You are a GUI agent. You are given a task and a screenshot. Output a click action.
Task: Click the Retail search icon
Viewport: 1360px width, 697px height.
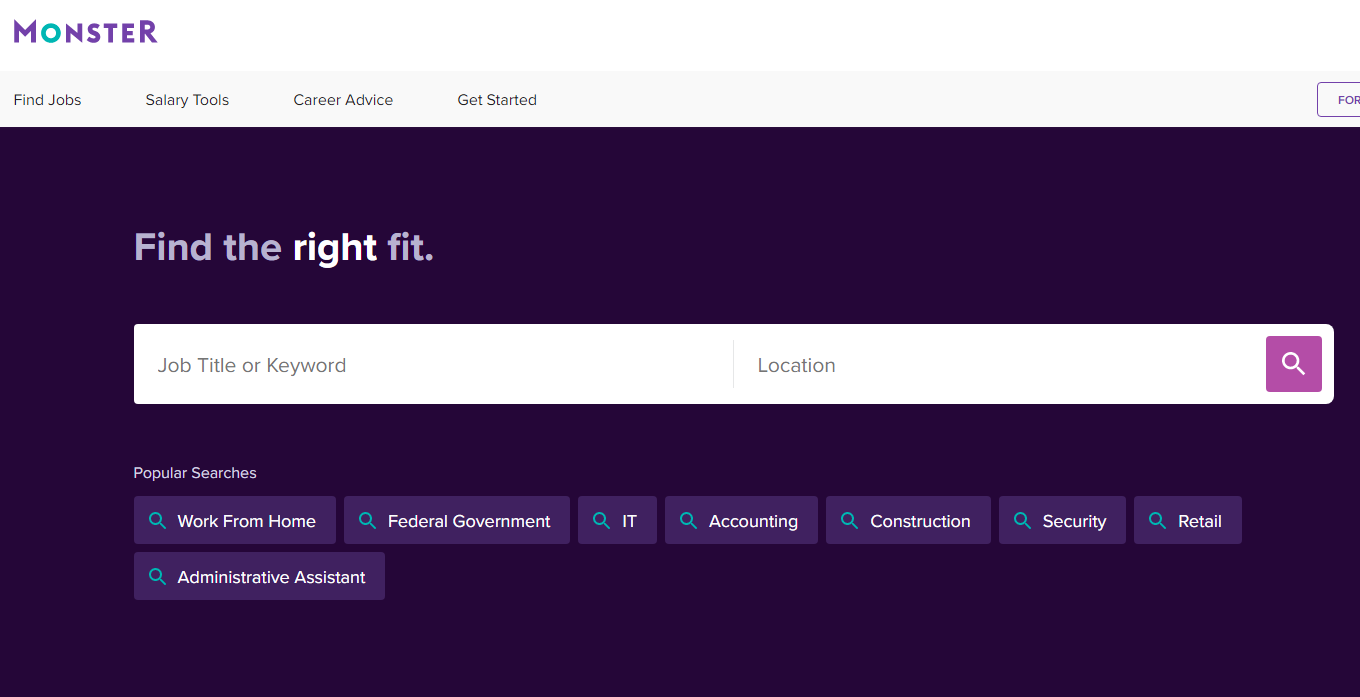1157,521
